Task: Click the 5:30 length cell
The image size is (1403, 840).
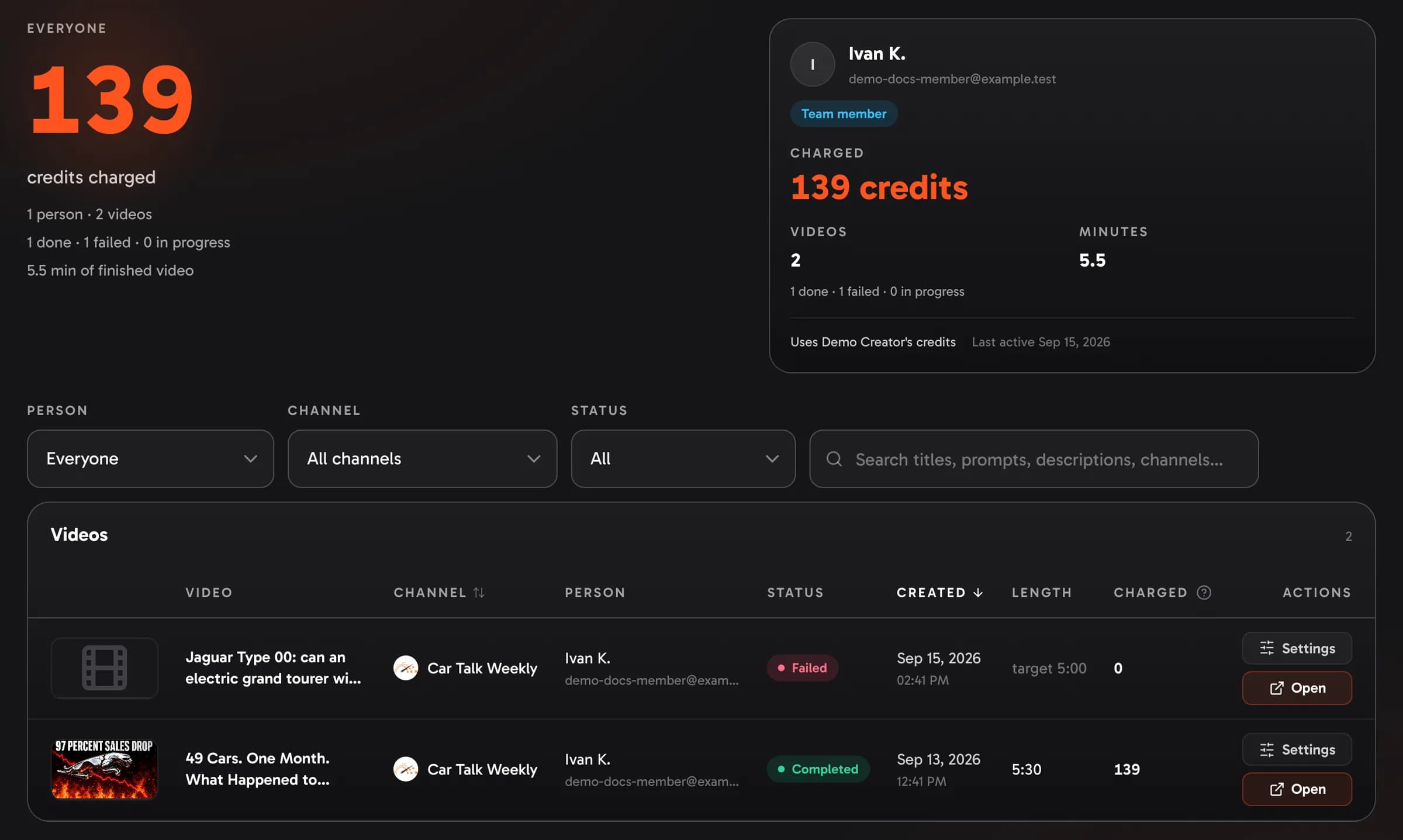Action: click(x=1027, y=769)
